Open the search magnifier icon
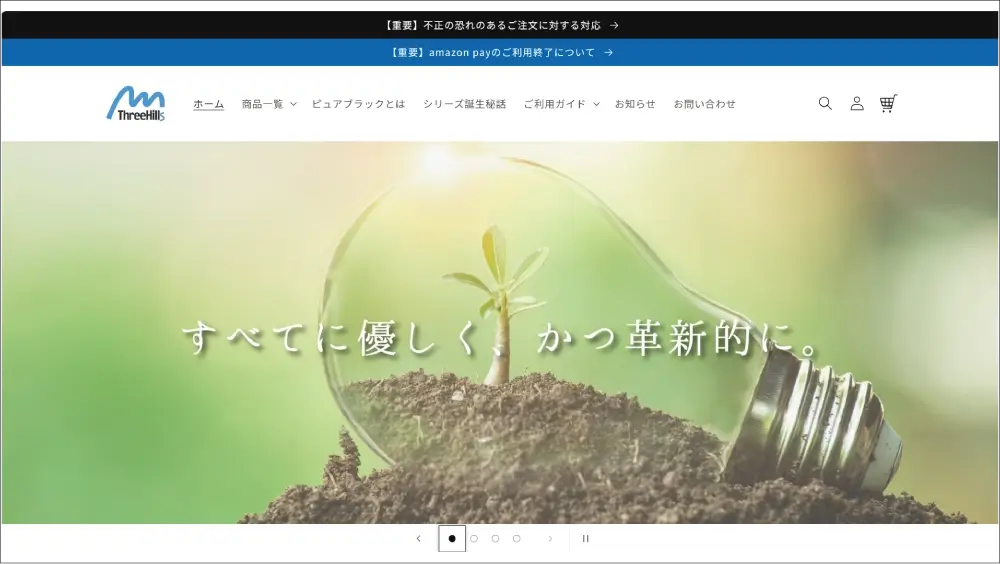This screenshot has width=1000, height=564. point(825,103)
